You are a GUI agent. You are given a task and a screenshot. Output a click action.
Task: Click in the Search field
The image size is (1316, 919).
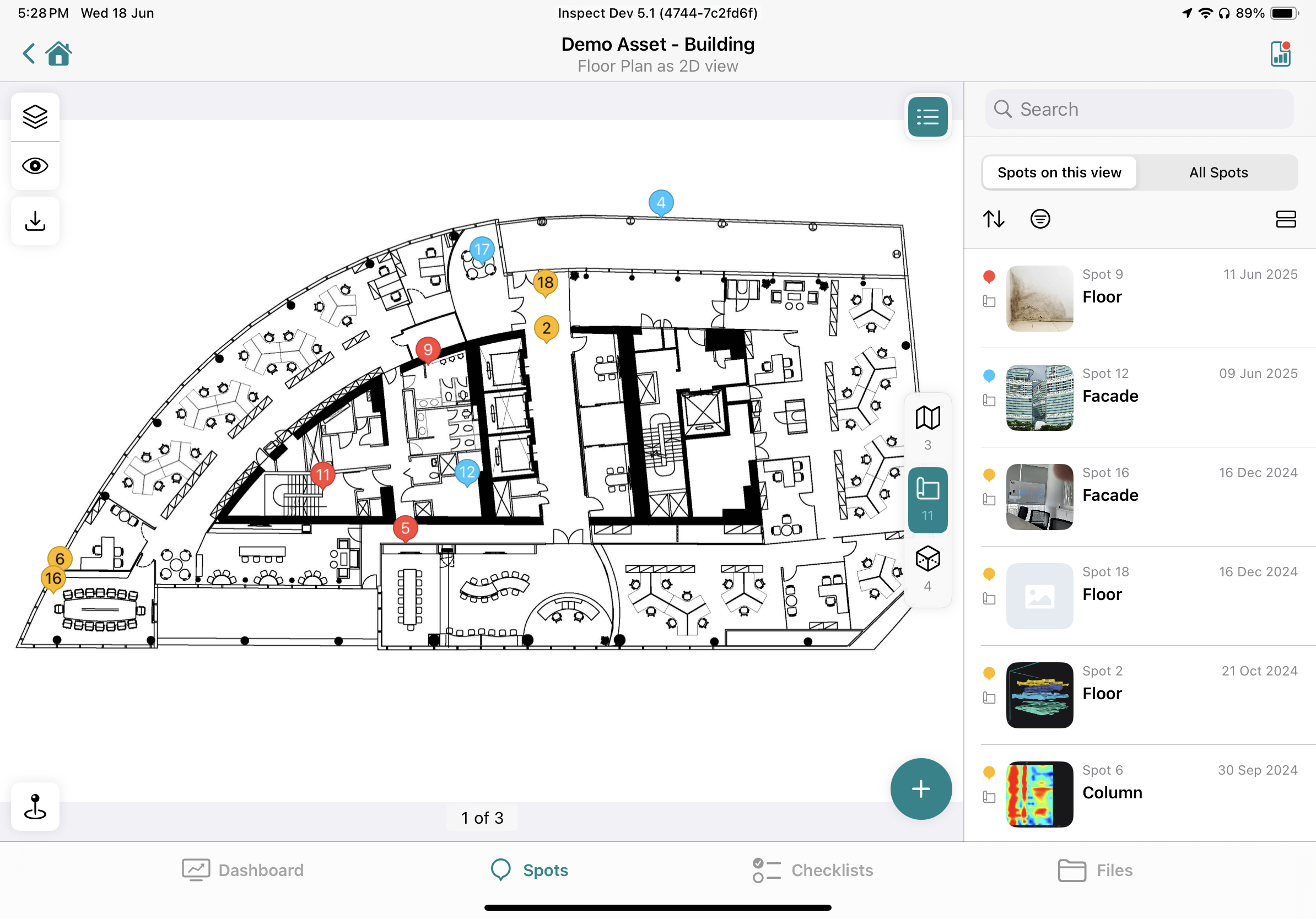click(1140, 109)
